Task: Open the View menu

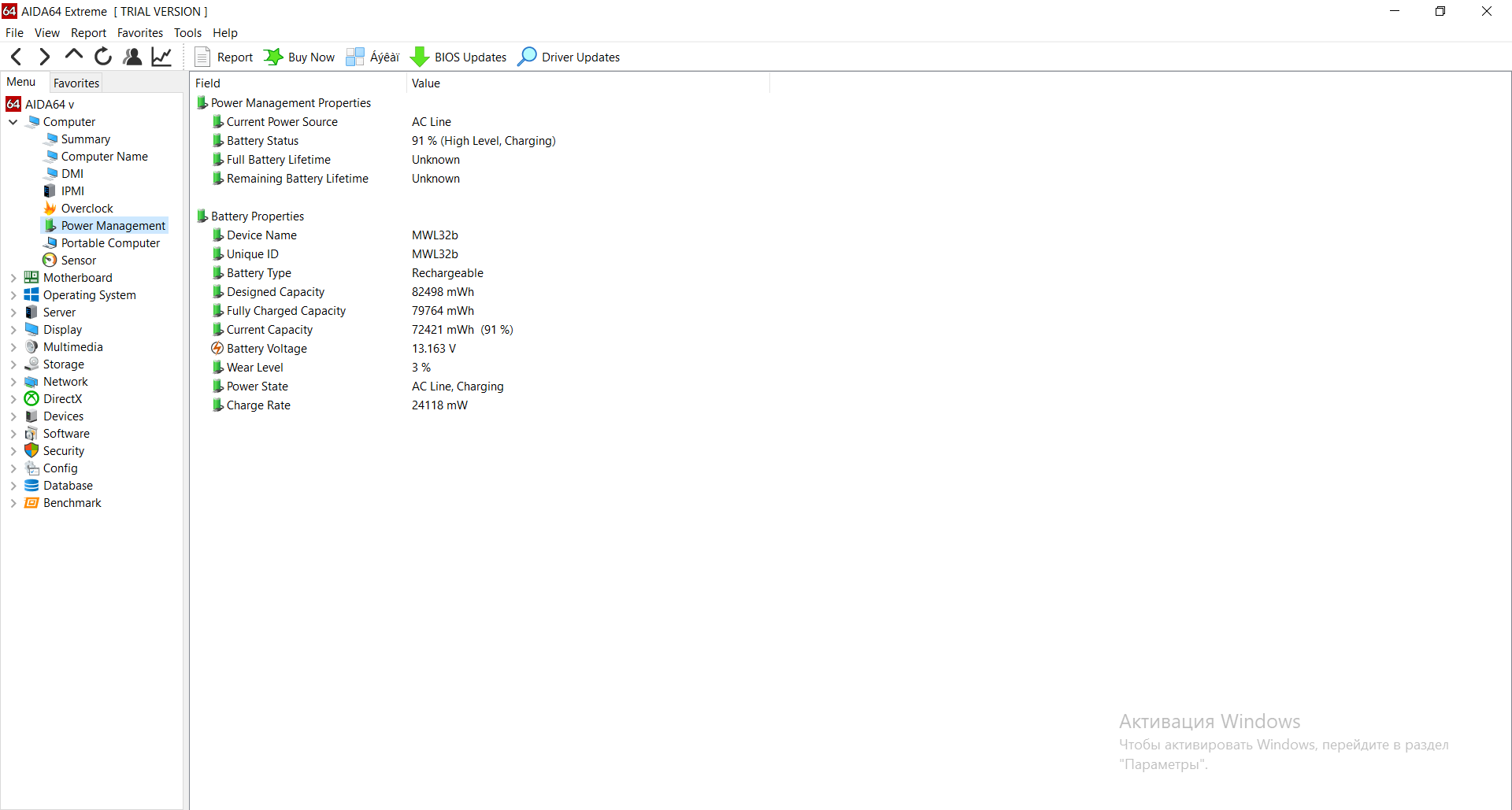Action: pos(47,33)
